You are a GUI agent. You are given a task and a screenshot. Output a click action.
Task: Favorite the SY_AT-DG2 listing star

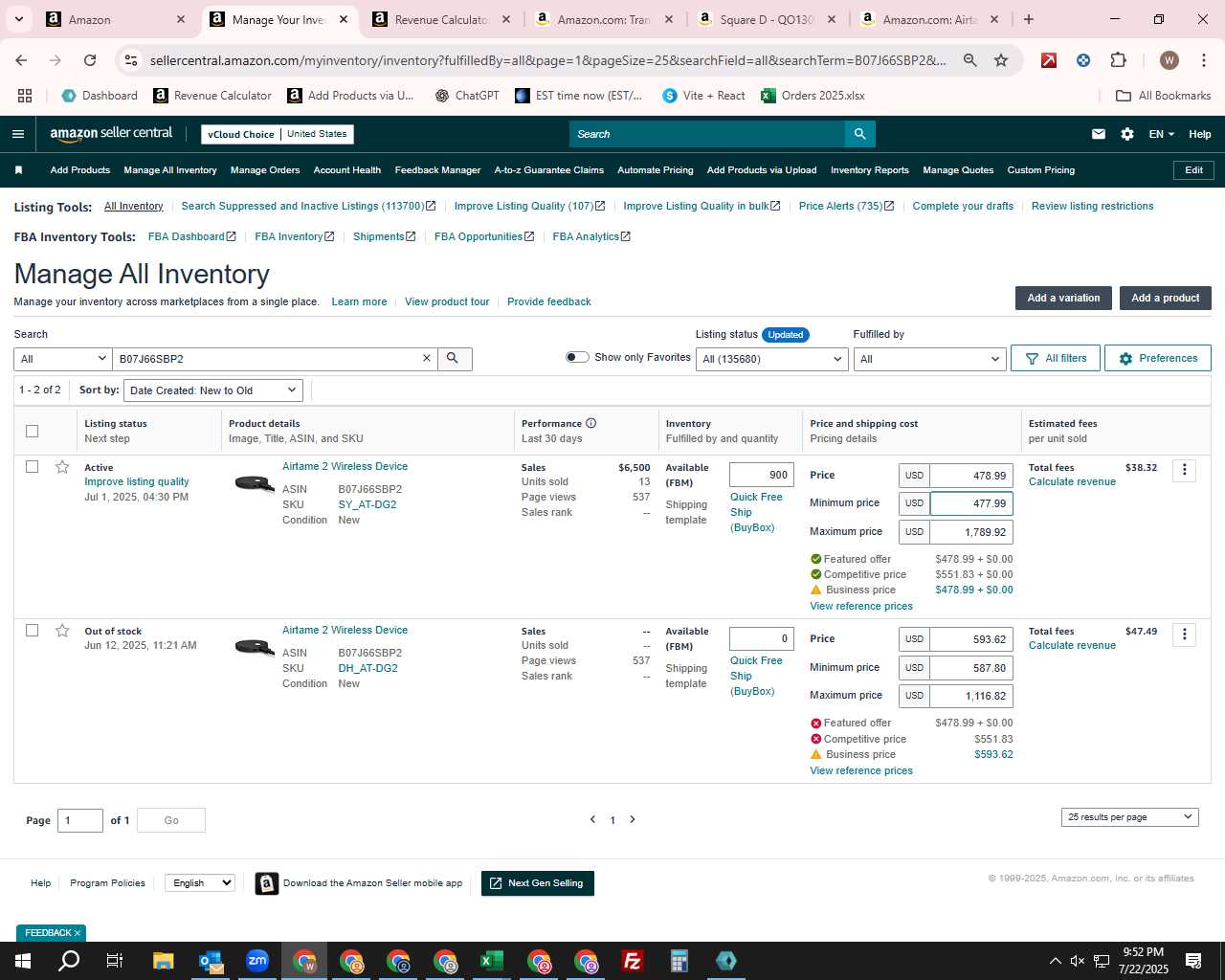click(62, 467)
